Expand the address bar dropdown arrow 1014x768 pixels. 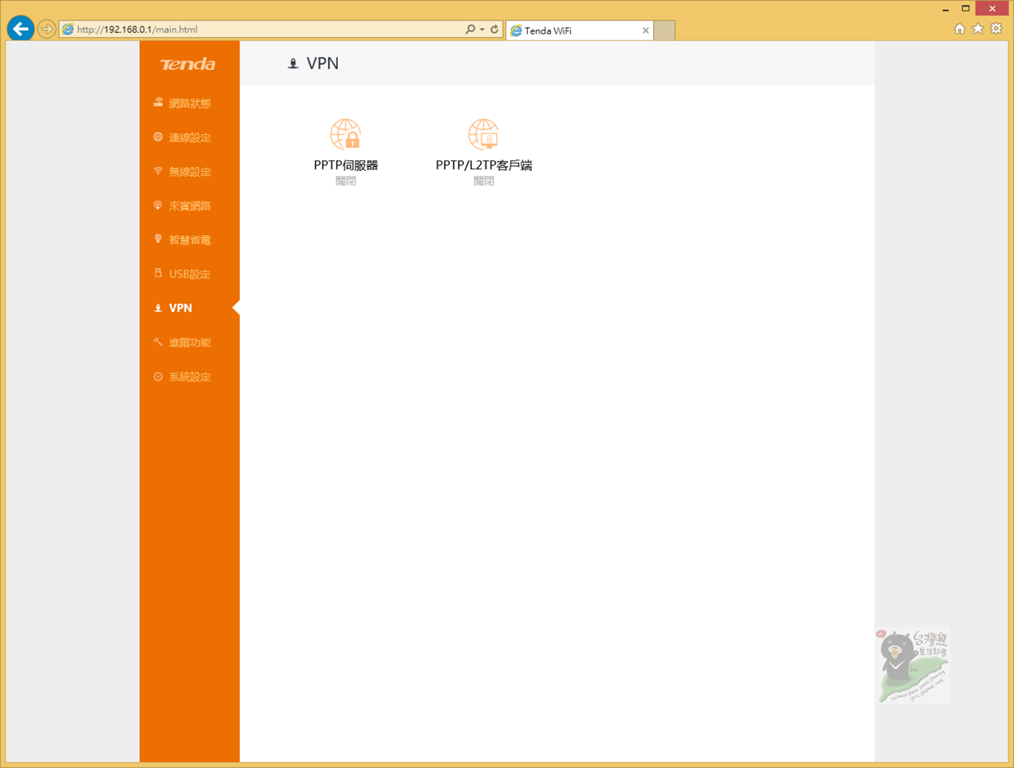click(x=482, y=29)
